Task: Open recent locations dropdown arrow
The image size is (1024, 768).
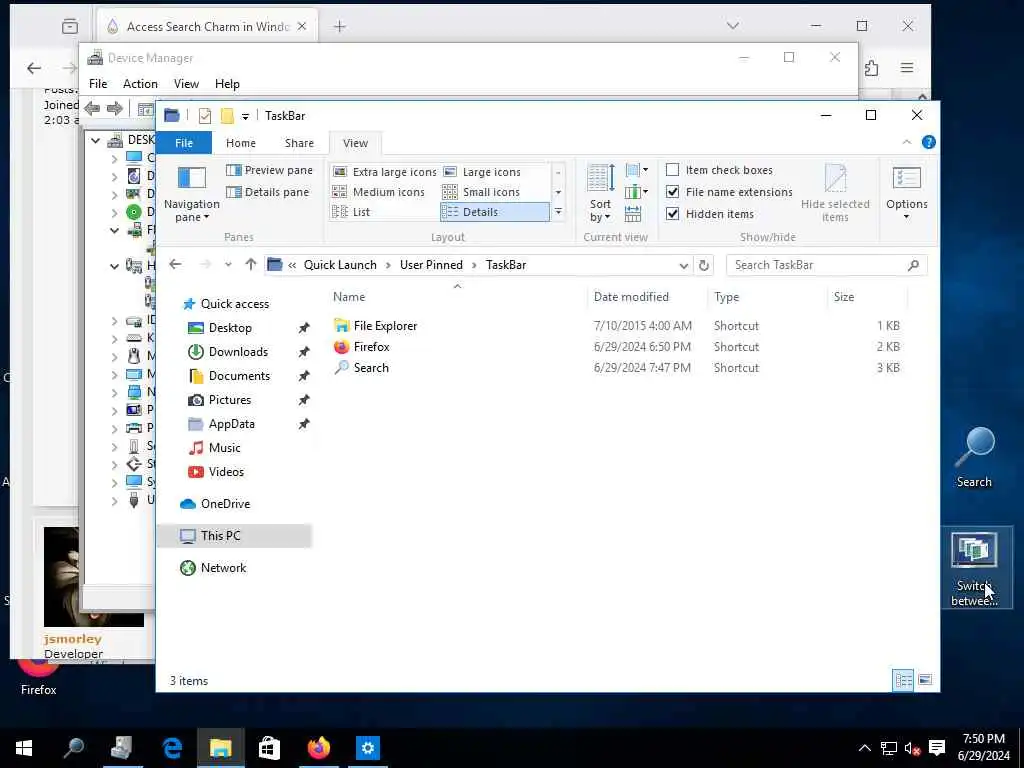Action: coord(228,264)
